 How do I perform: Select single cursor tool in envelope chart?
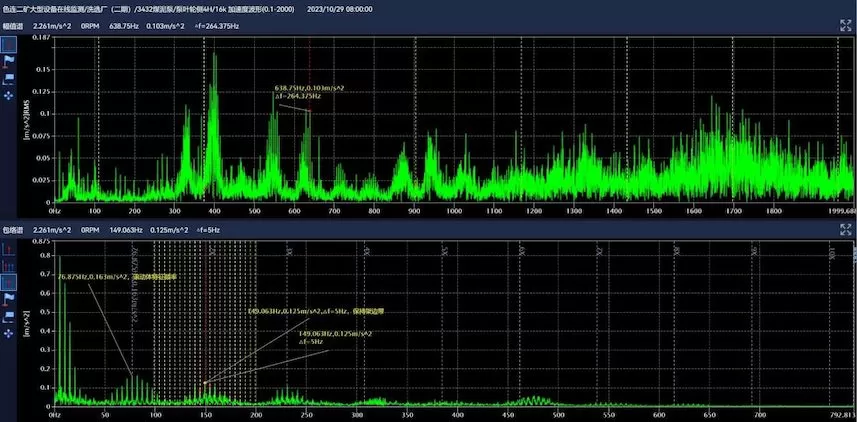click(x=8, y=247)
